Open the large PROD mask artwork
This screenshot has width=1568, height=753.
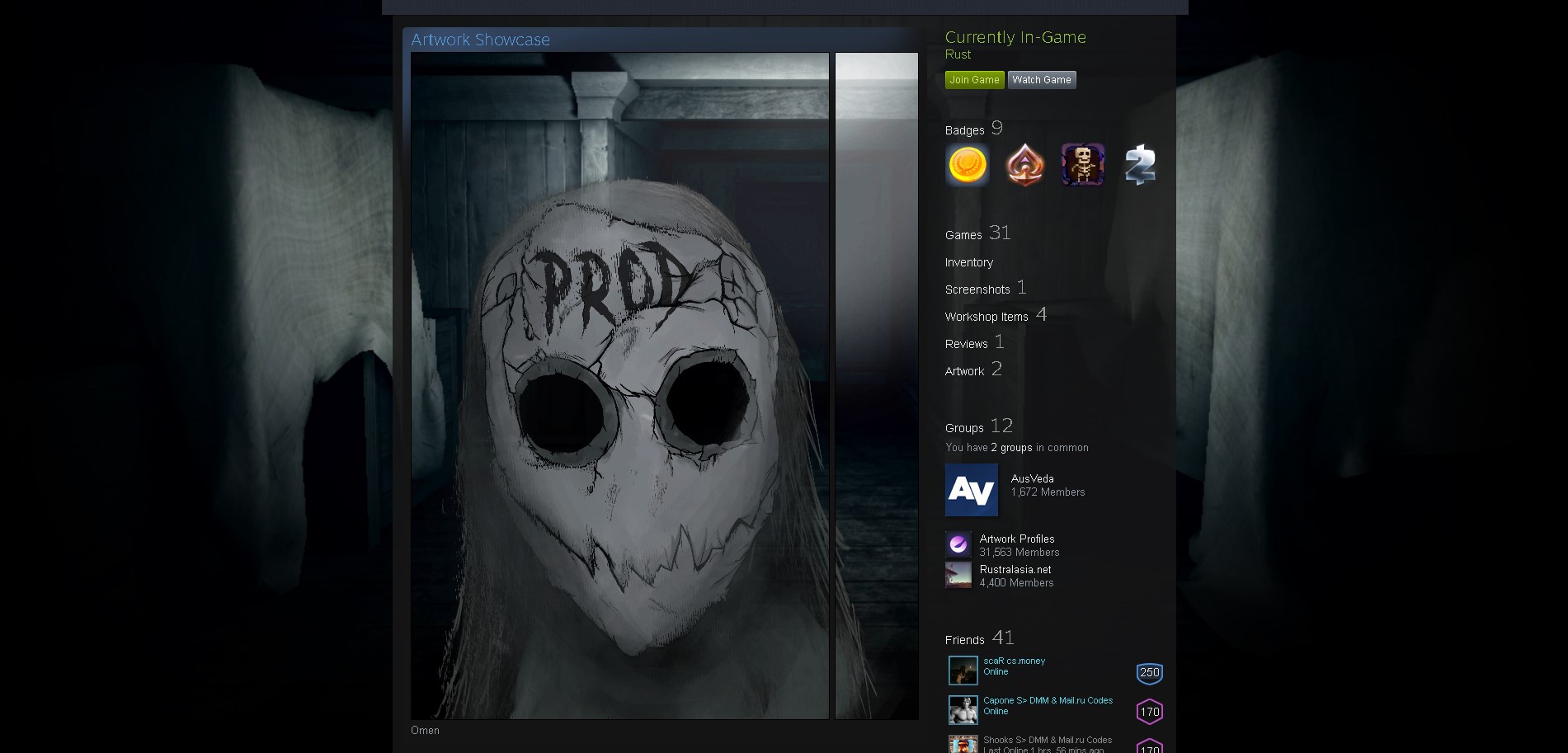(x=619, y=386)
